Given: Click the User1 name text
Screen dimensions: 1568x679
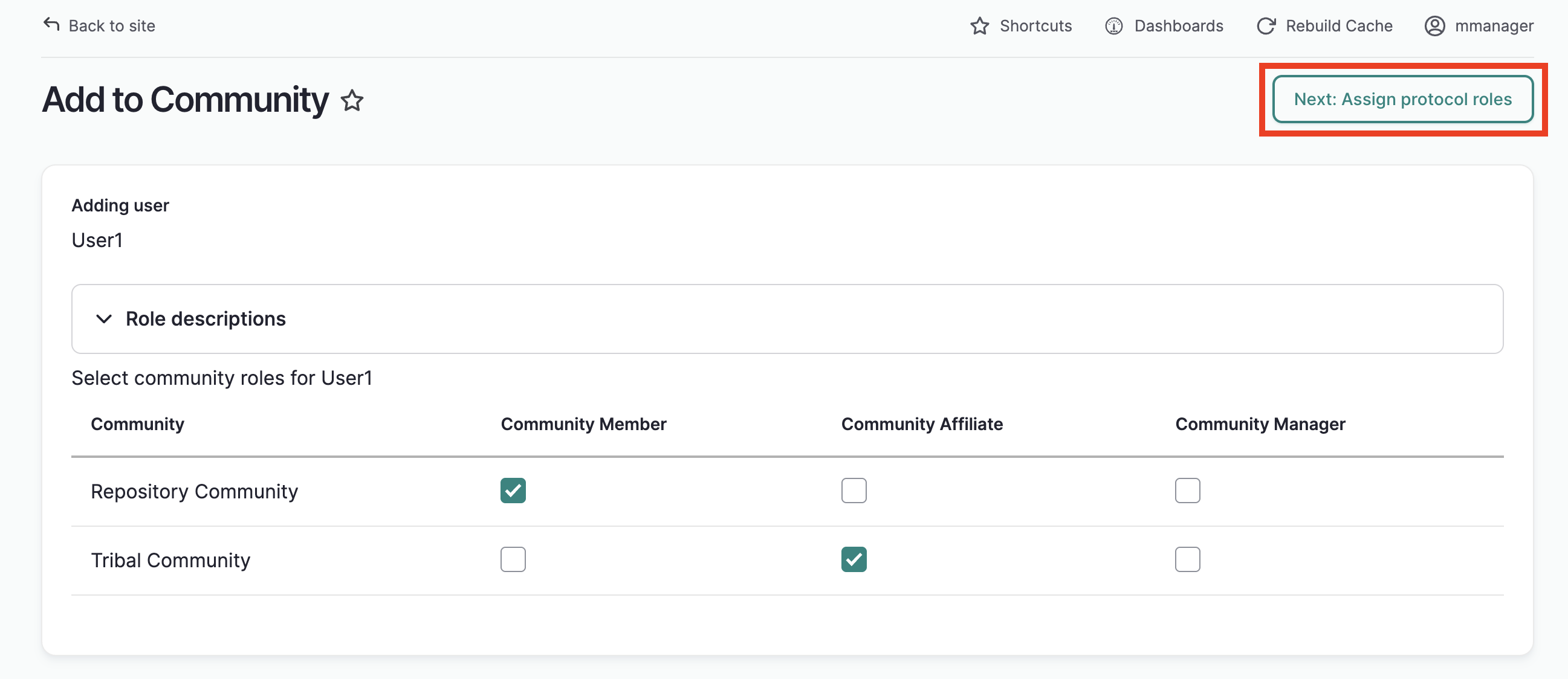Looking at the screenshot, I should [x=97, y=240].
